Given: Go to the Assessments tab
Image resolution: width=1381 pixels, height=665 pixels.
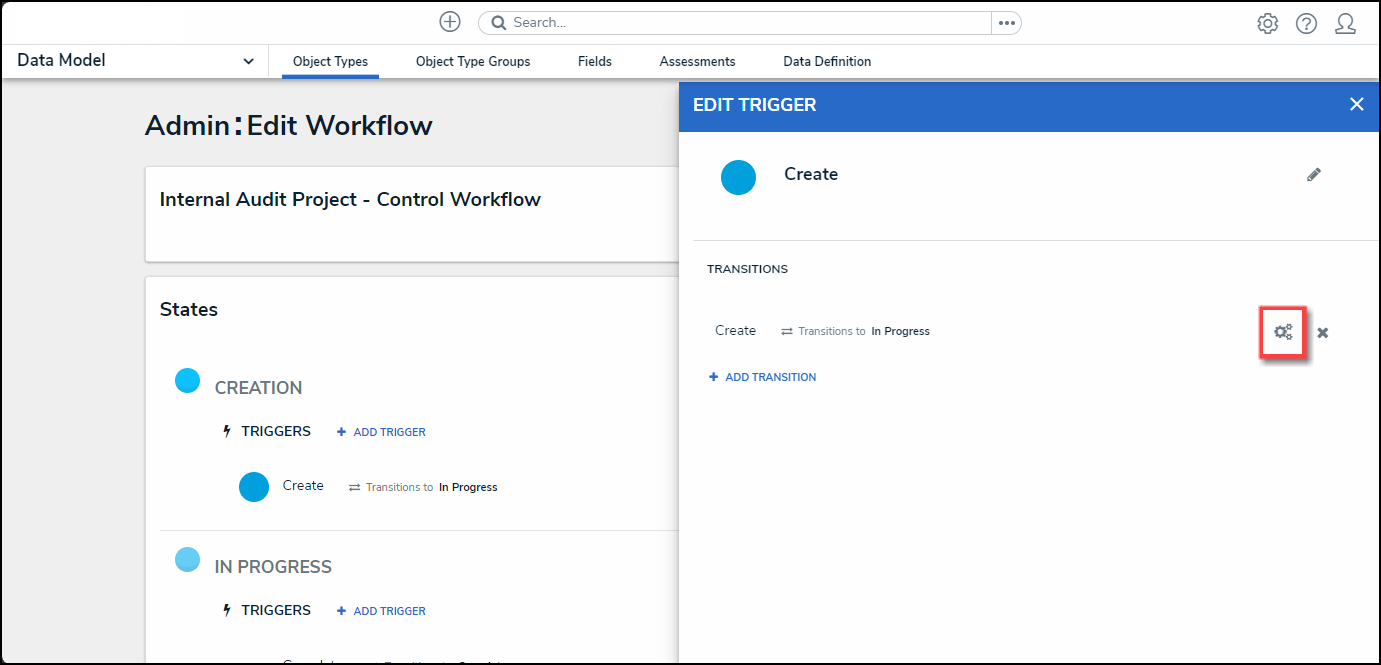Looking at the screenshot, I should tap(697, 62).
